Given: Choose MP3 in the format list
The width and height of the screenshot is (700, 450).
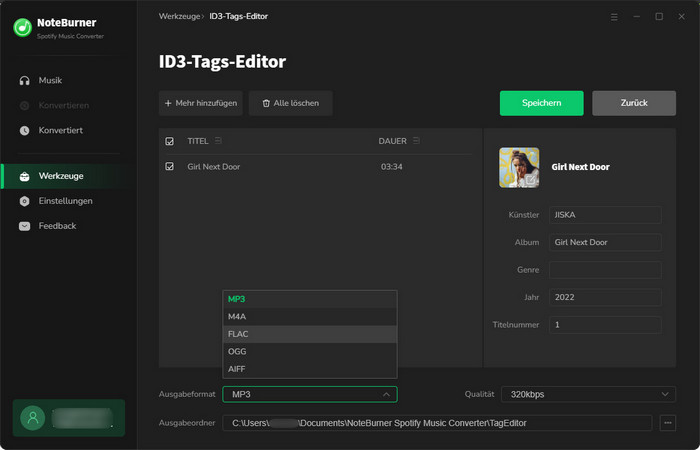Looking at the screenshot, I should 310,299.
